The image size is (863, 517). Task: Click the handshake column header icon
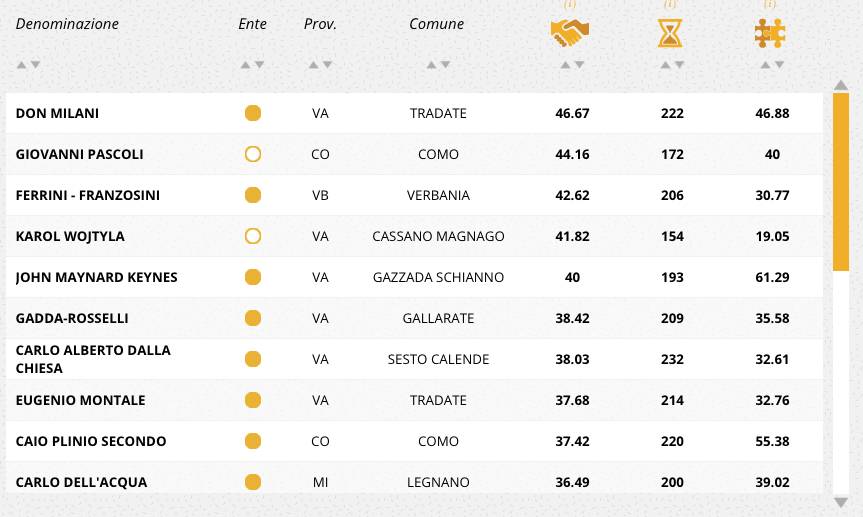[x=570, y=32]
